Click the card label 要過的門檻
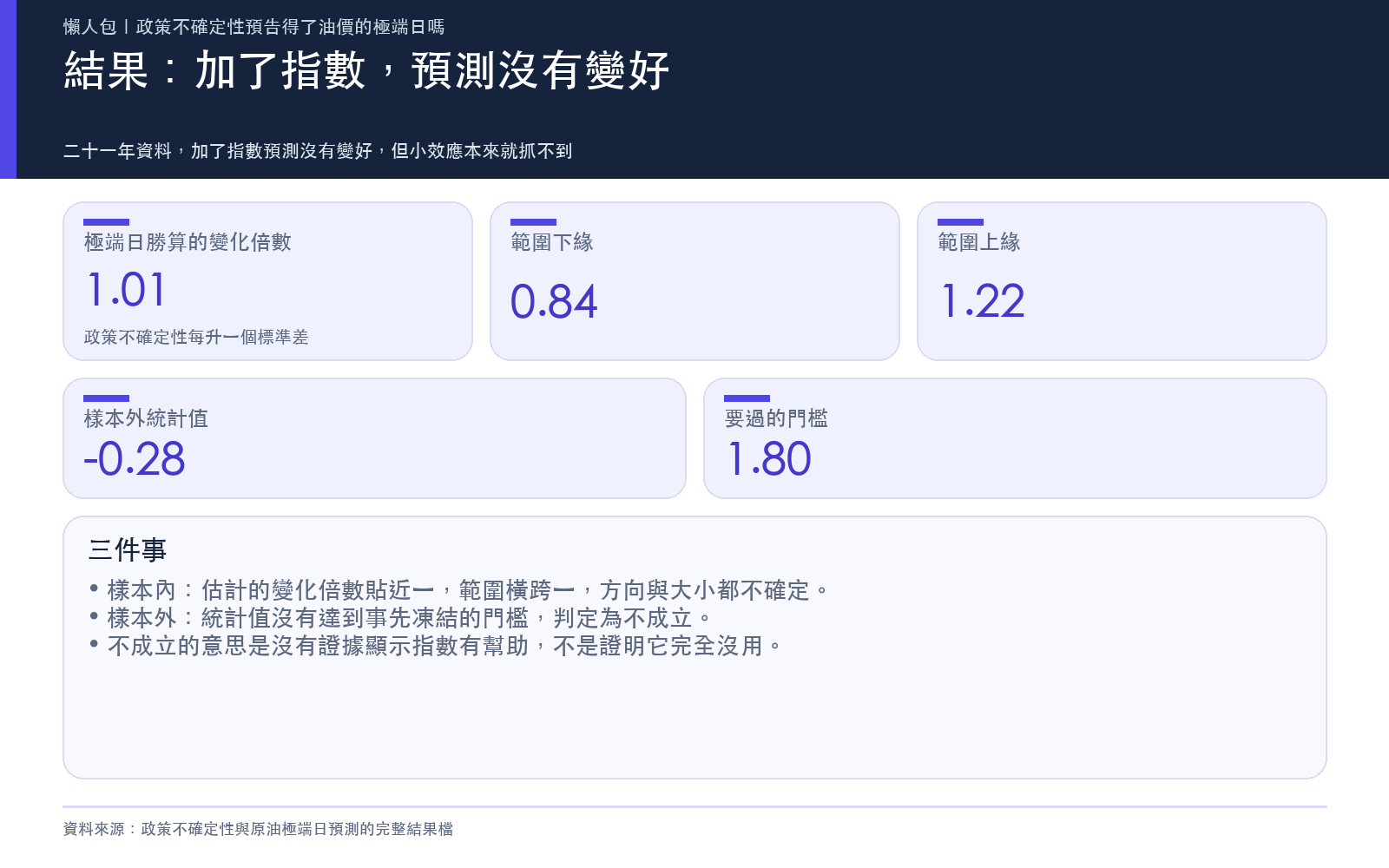This screenshot has width=1389, height=868. pos(776,418)
